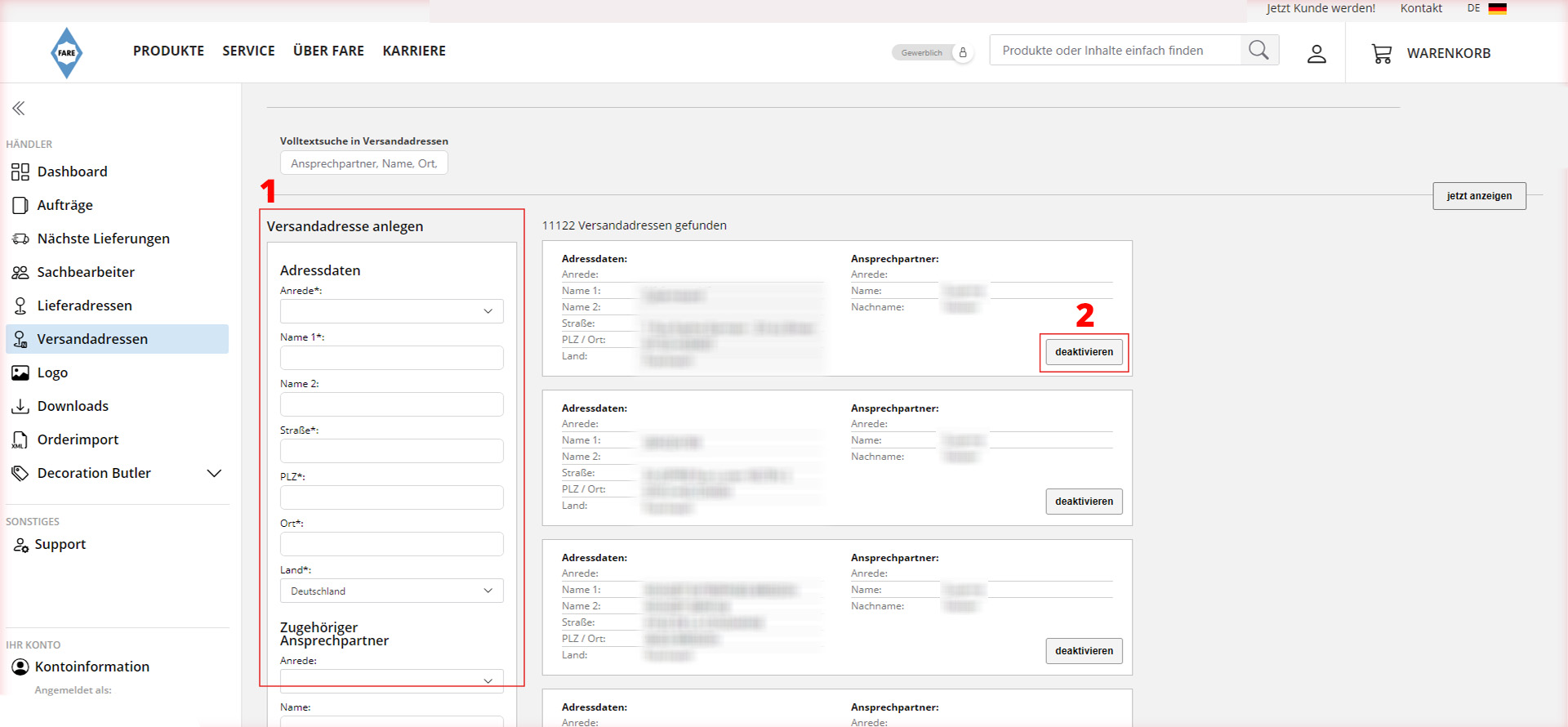
Task: Click WARENKORB label
Action: [x=1449, y=53]
